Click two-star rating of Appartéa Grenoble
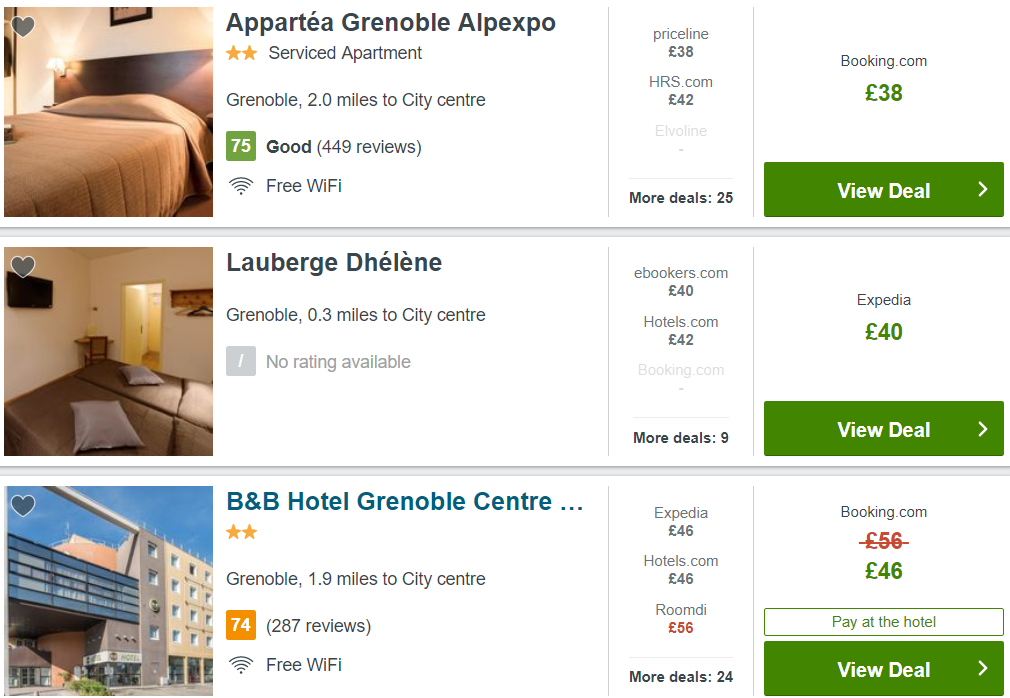1010x698 pixels. [x=242, y=53]
